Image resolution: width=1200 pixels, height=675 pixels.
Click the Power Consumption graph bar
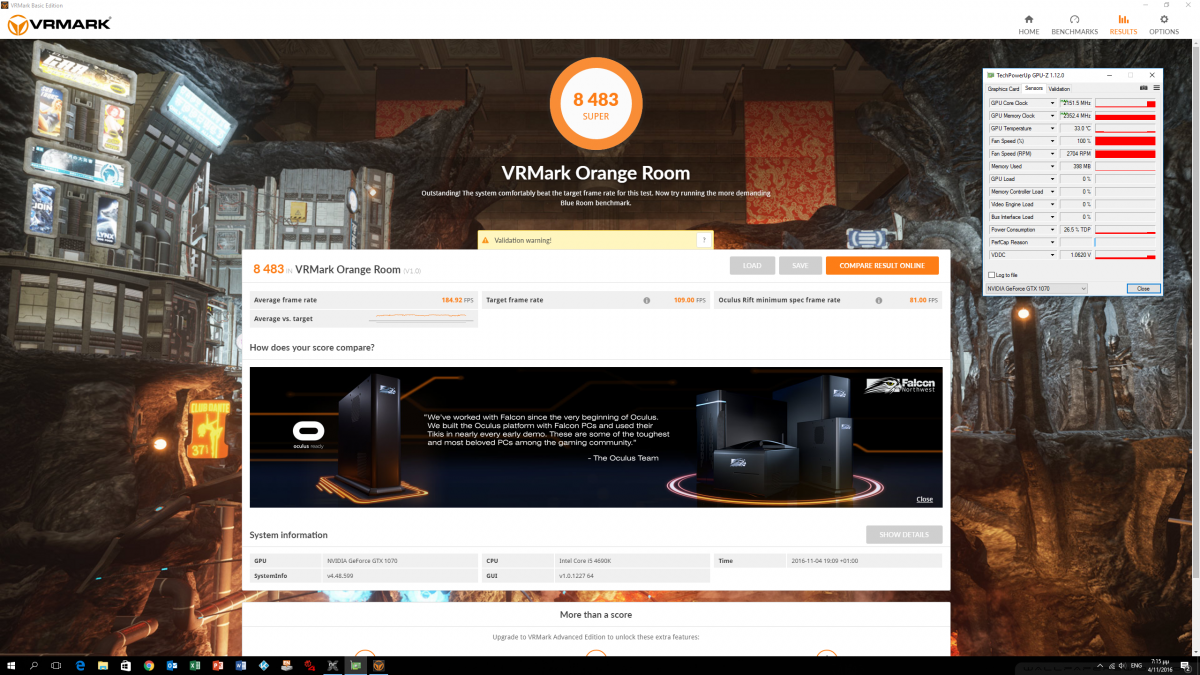1126,229
